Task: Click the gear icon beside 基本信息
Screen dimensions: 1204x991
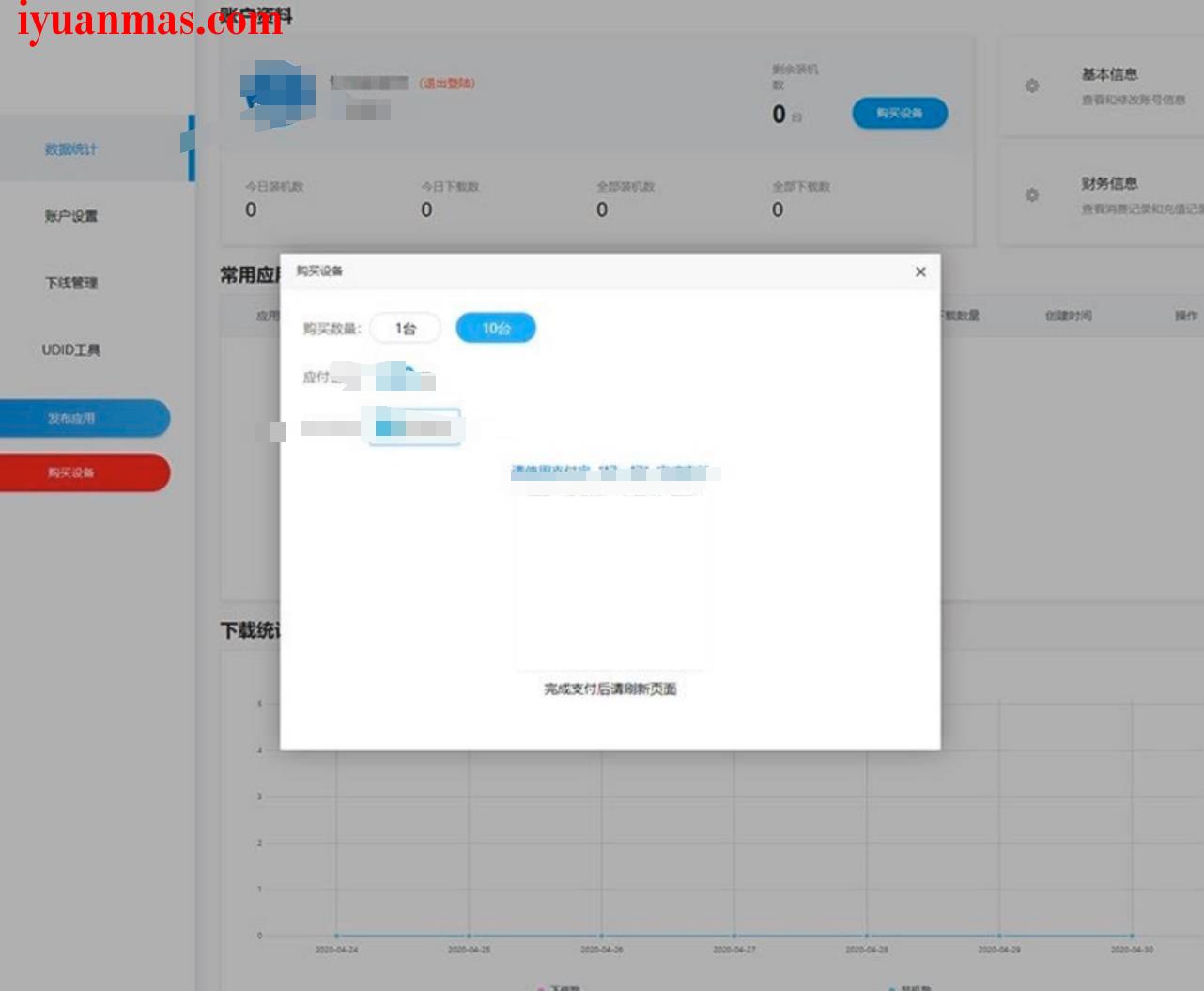Action: click(x=1032, y=85)
